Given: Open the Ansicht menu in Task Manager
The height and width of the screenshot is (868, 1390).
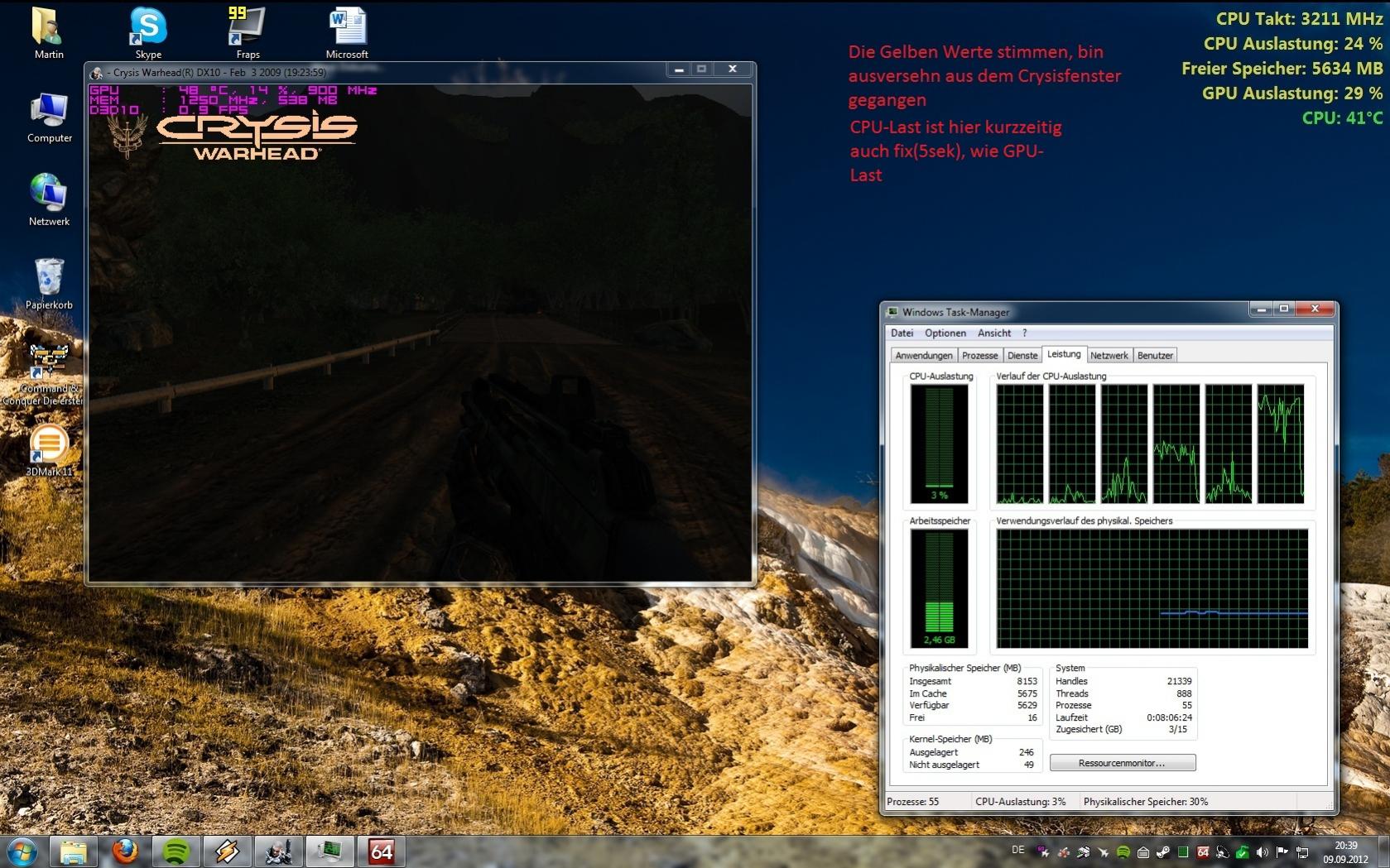Looking at the screenshot, I should tap(994, 333).
